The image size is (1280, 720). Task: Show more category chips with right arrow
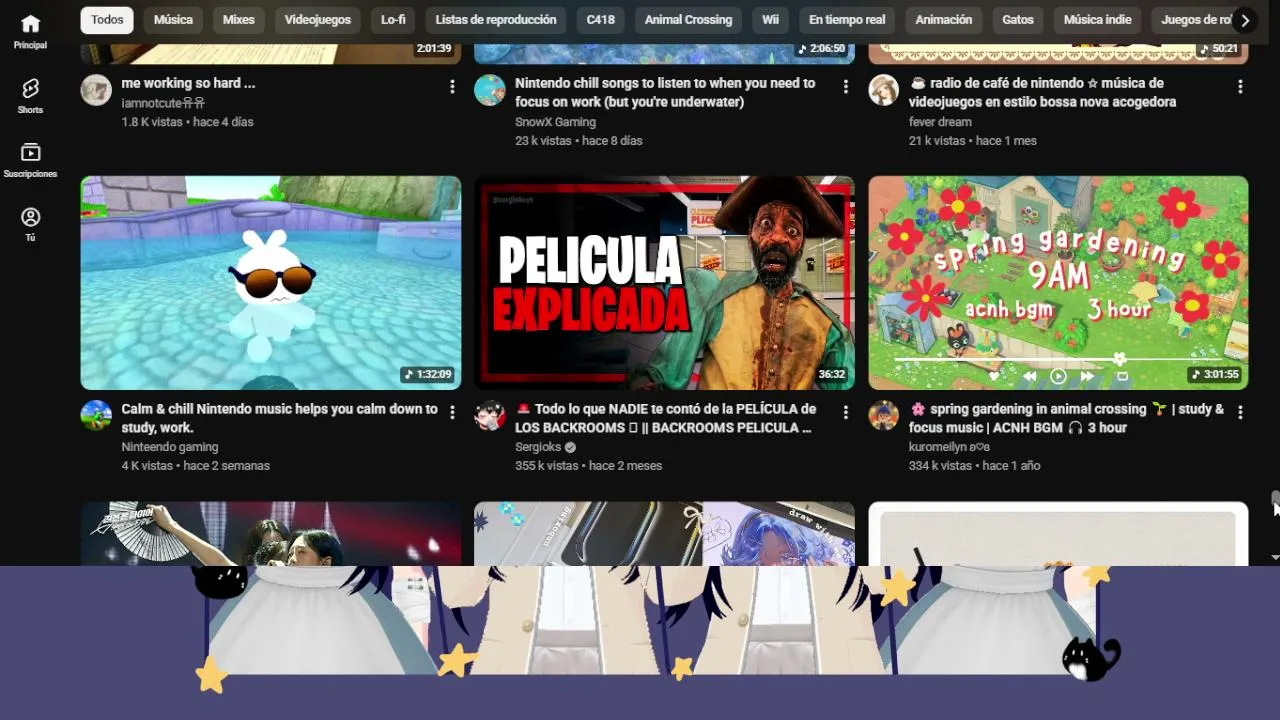click(1245, 20)
